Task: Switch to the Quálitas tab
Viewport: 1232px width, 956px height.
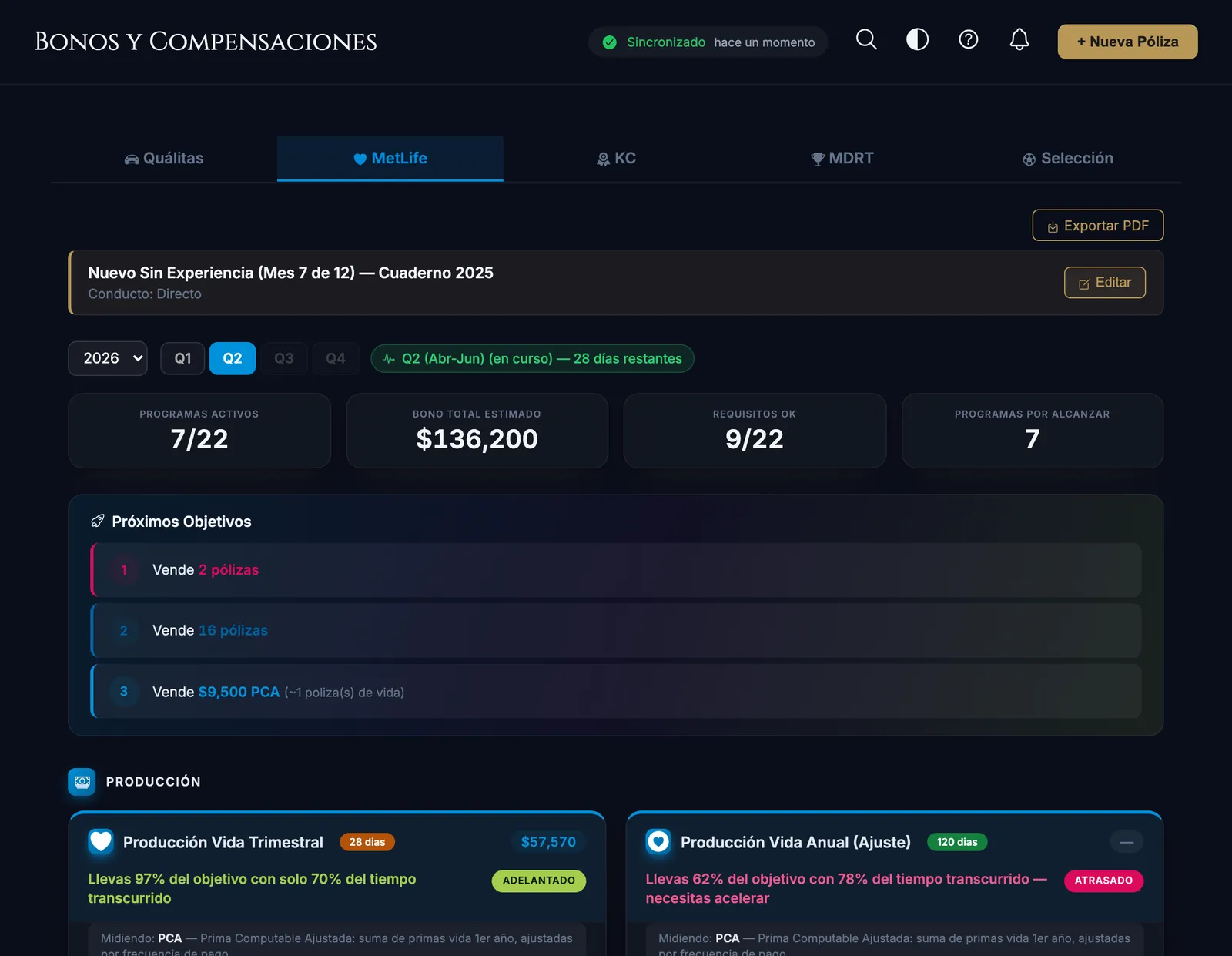Action: coord(164,159)
